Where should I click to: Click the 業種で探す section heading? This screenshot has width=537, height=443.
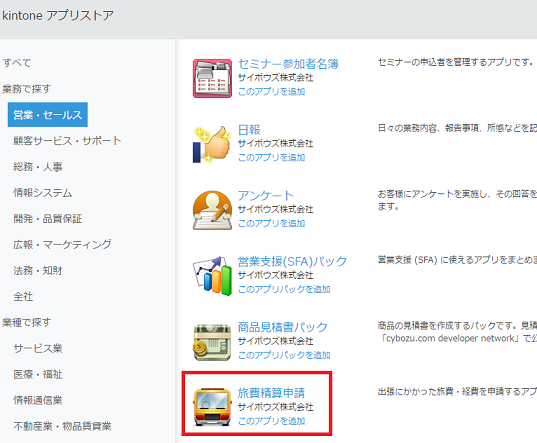tap(27, 322)
